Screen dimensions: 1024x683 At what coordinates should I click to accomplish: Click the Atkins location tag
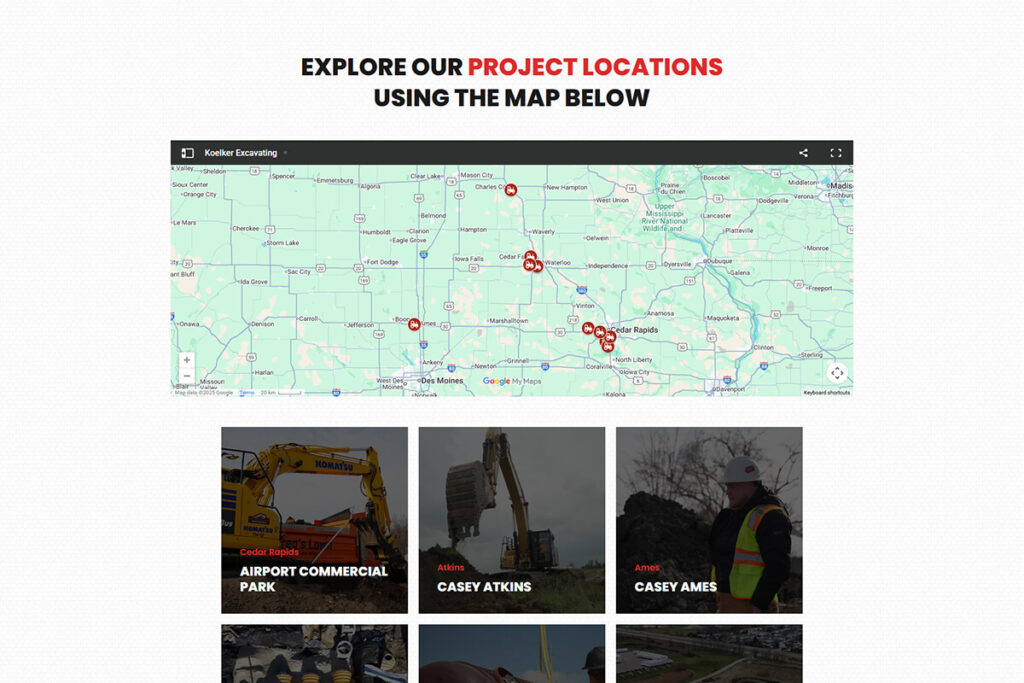pyautogui.click(x=450, y=568)
